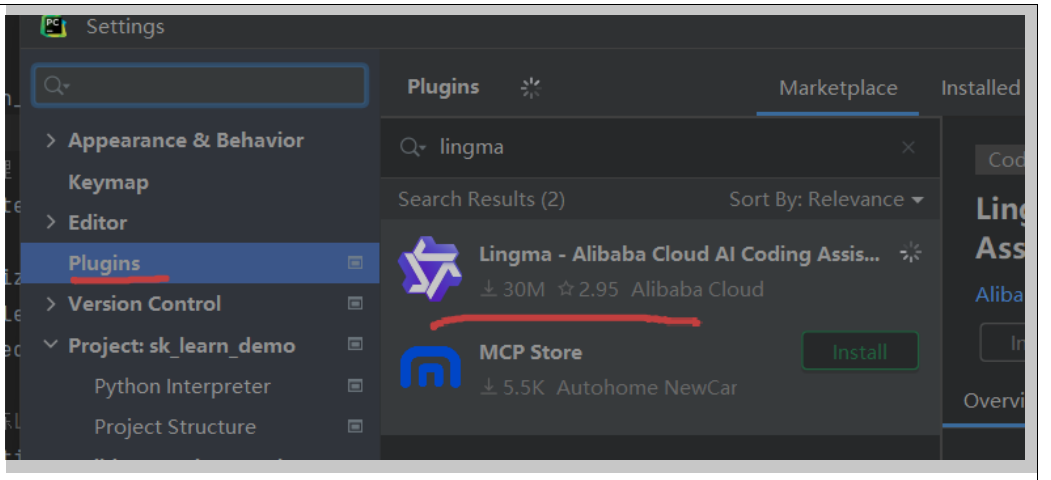Focus the plugin search field containing lingma
This screenshot has width=1051, height=480.
660,147
